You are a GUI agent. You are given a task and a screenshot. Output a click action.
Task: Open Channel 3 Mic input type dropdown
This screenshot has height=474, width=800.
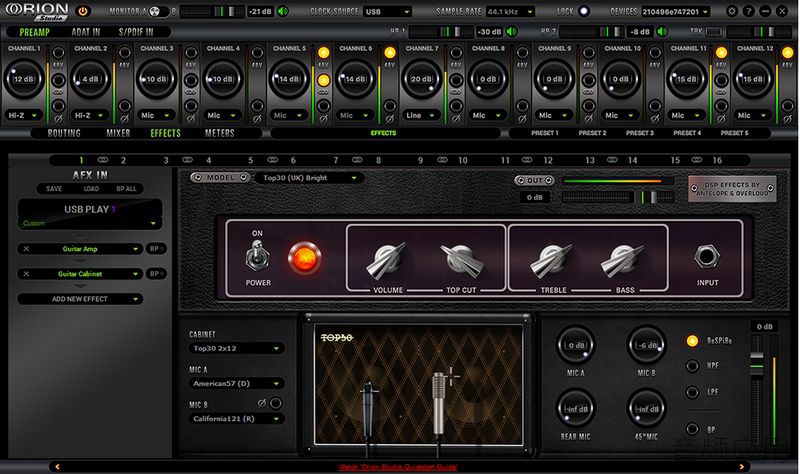pyautogui.click(x=156, y=115)
